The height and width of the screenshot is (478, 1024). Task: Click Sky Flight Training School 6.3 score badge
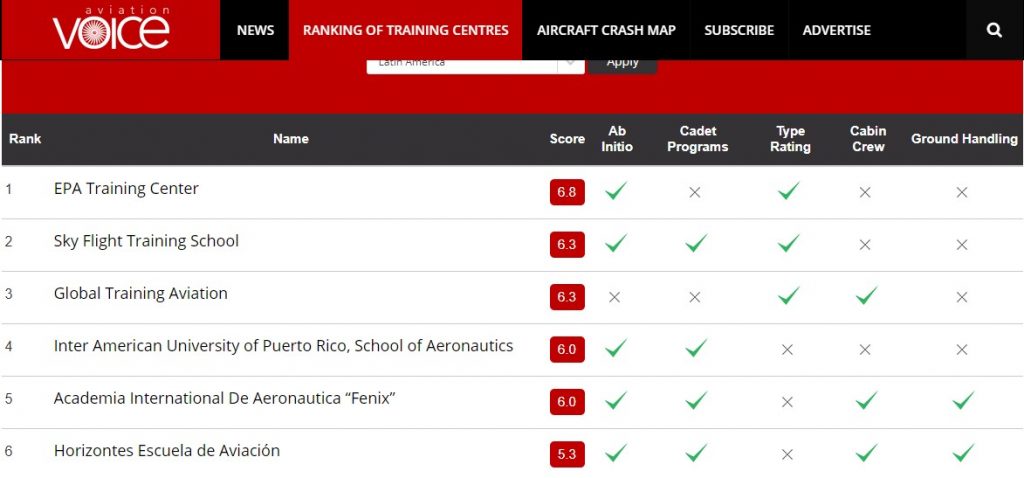click(x=567, y=244)
